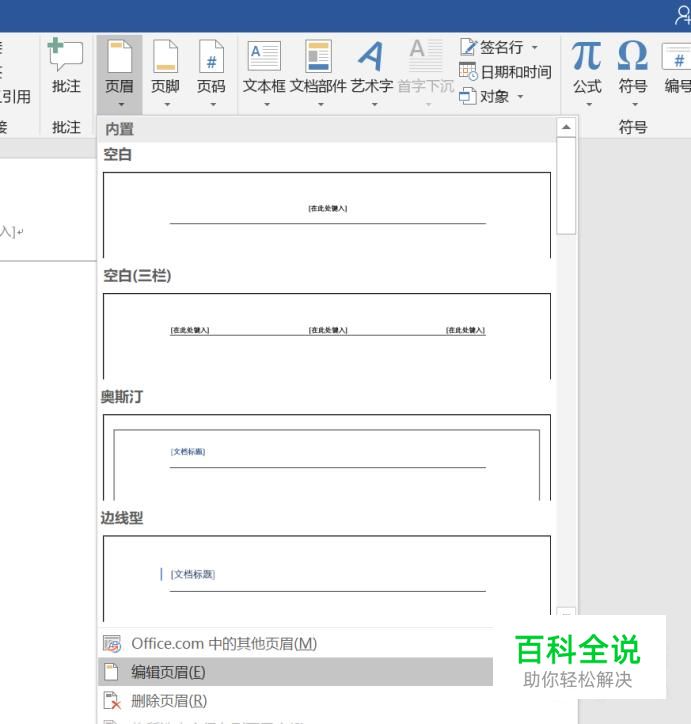Click the user account icon in title bar
This screenshot has height=724, width=691.
pyautogui.click(x=683, y=15)
